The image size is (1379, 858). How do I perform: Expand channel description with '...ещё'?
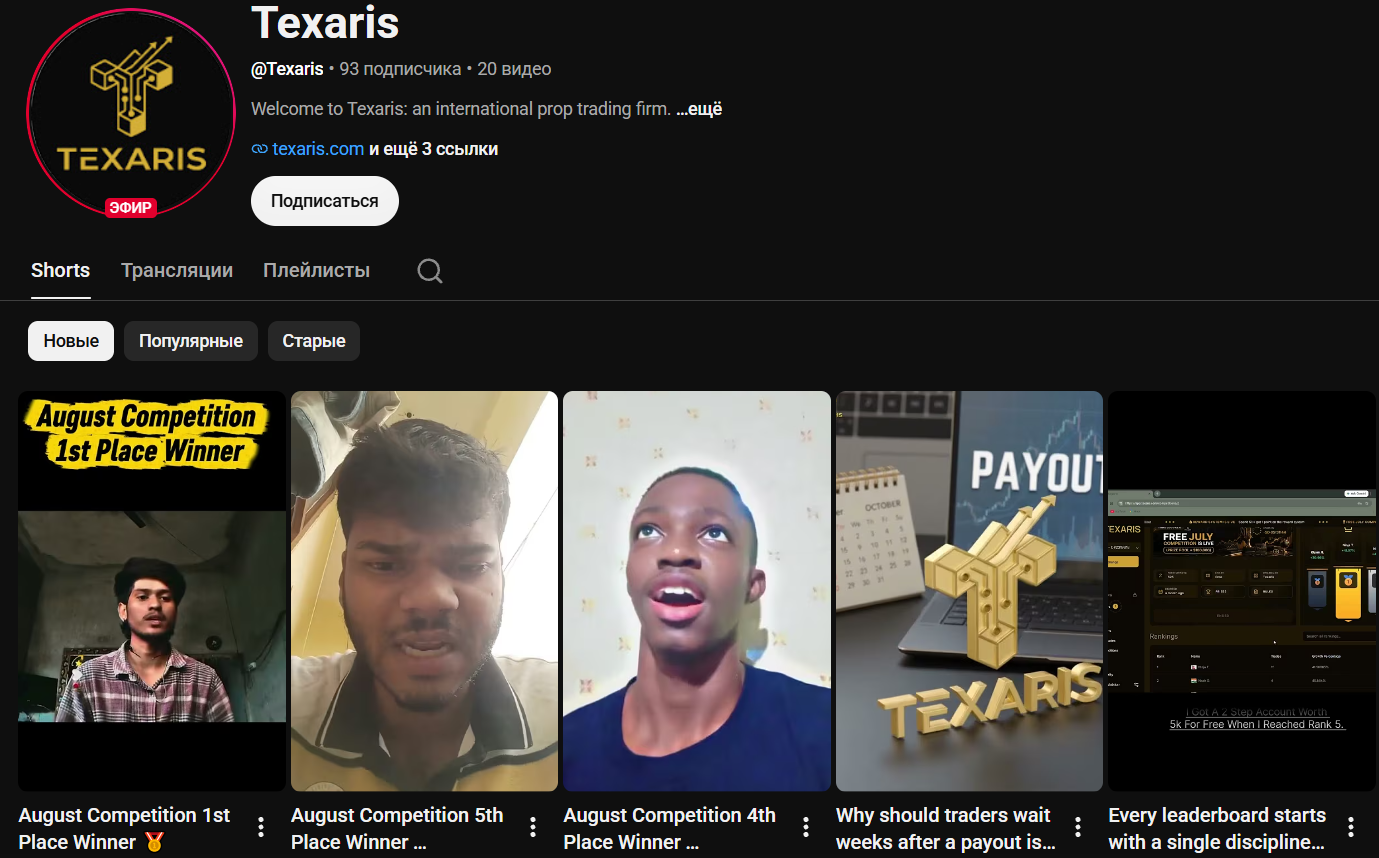tap(699, 109)
